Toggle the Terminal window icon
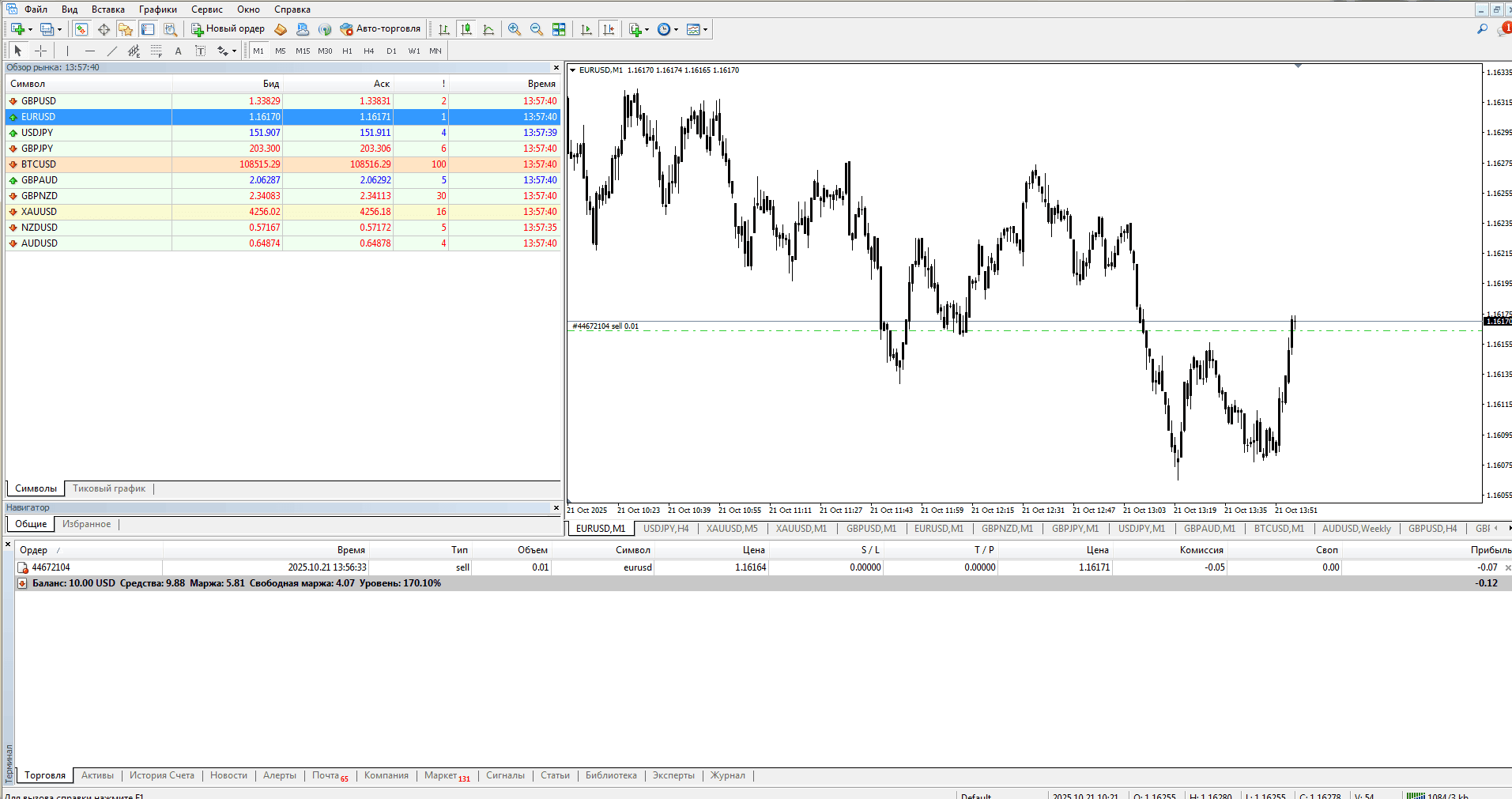This screenshot has height=799, width=1512. [x=148, y=29]
